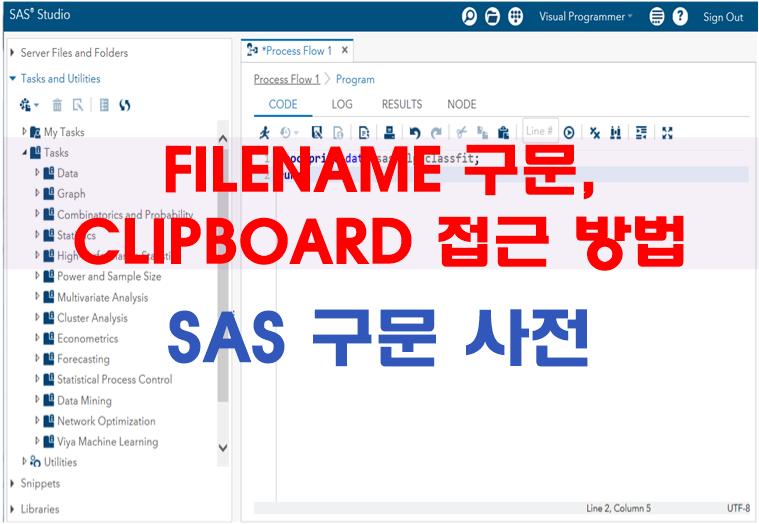Run the program with the running-man icon

(264, 132)
